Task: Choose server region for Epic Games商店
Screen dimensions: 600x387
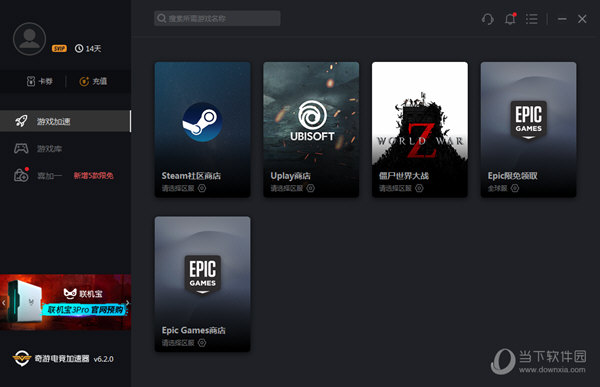Action: coord(184,343)
